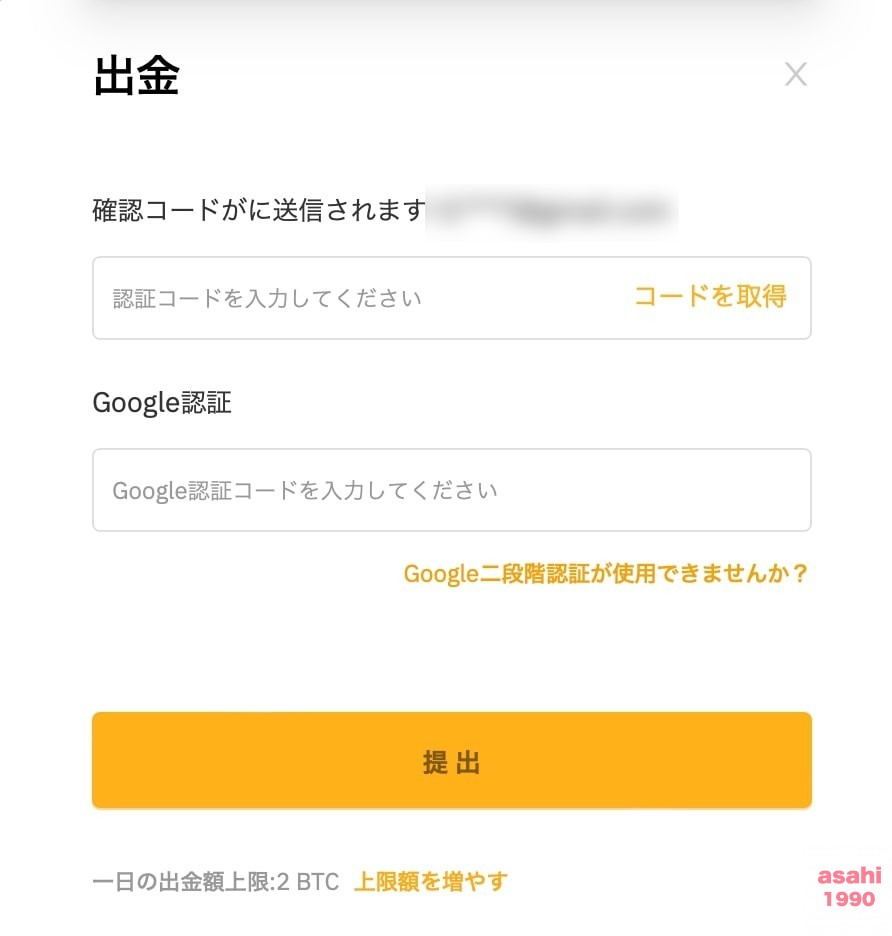
Task: Dismiss the dialog with the gray X
Action: point(795,75)
